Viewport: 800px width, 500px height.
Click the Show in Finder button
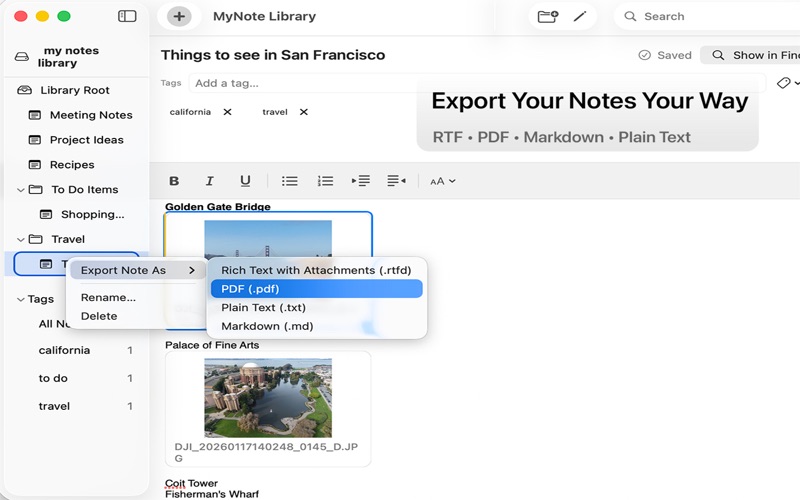pos(750,55)
